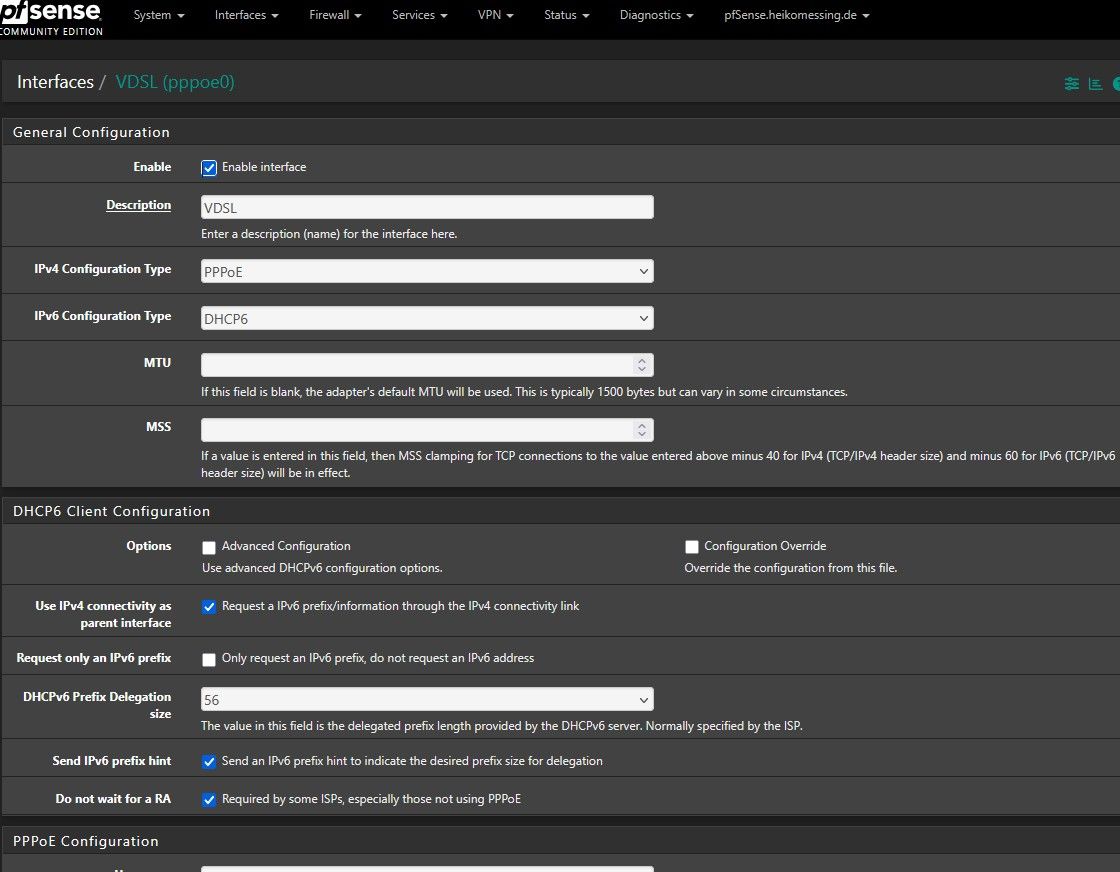Enable the Configuration Override checkbox

coord(691,547)
